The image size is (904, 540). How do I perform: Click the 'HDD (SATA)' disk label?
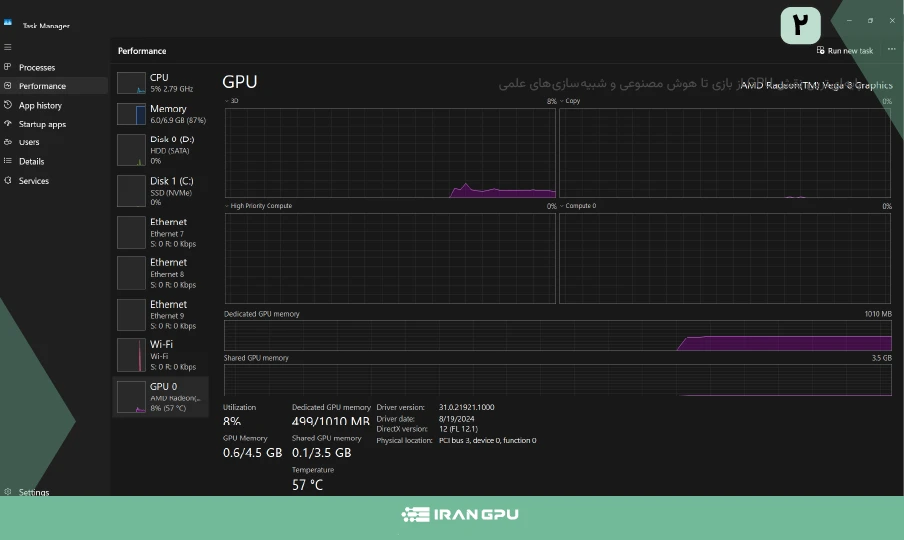(170, 151)
